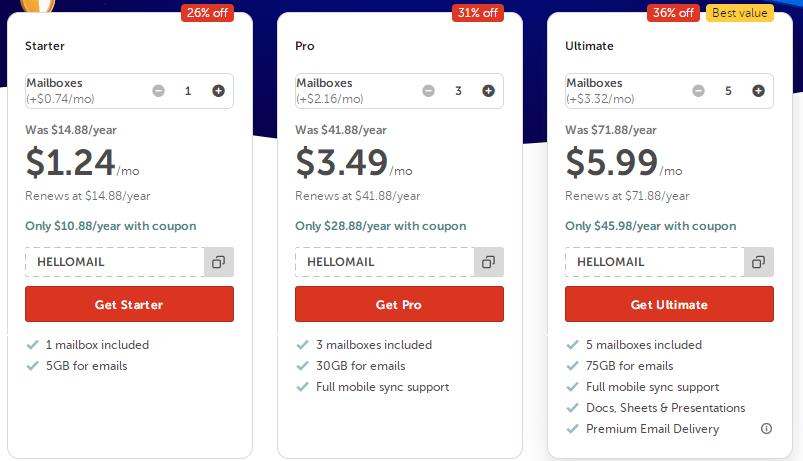Click the Ultimate mailbox quantity number
This screenshot has width=803, height=461.
(x=728, y=91)
